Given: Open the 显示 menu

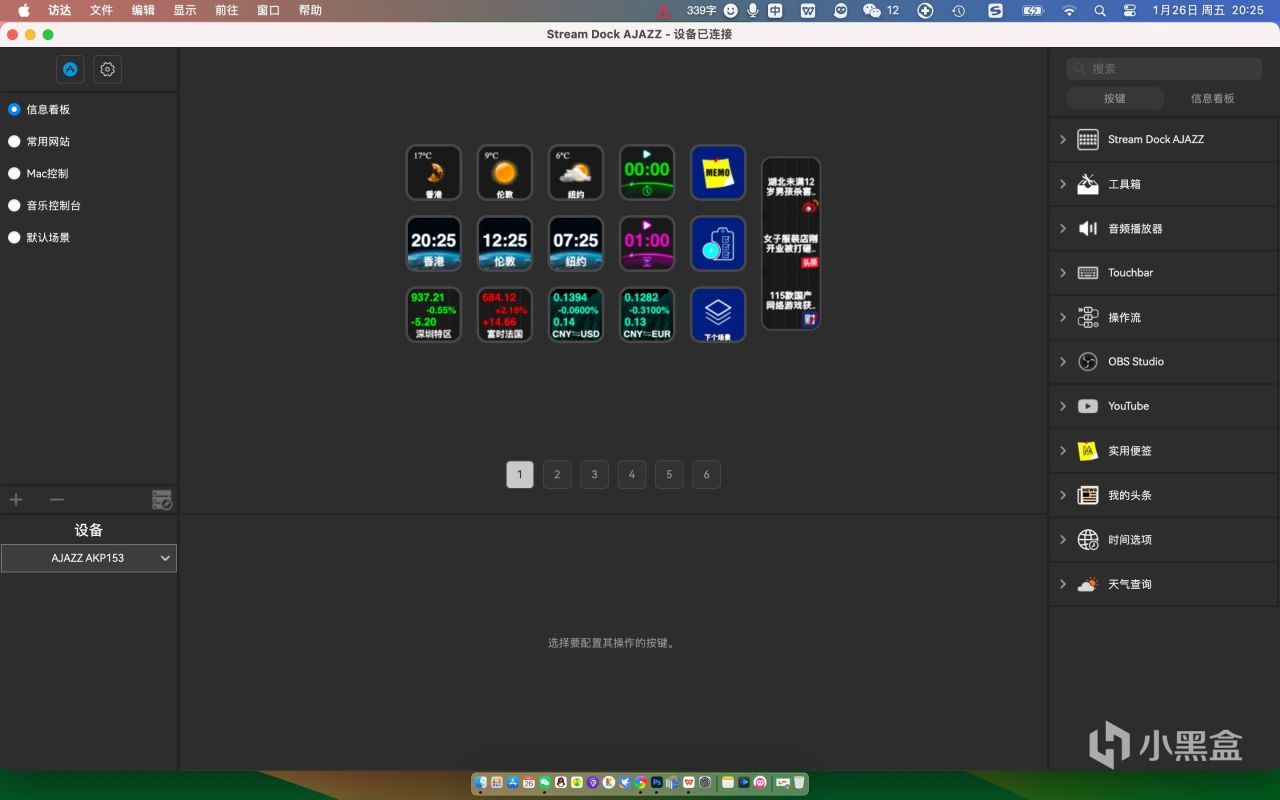Looking at the screenshot, I should click(185, 10).
